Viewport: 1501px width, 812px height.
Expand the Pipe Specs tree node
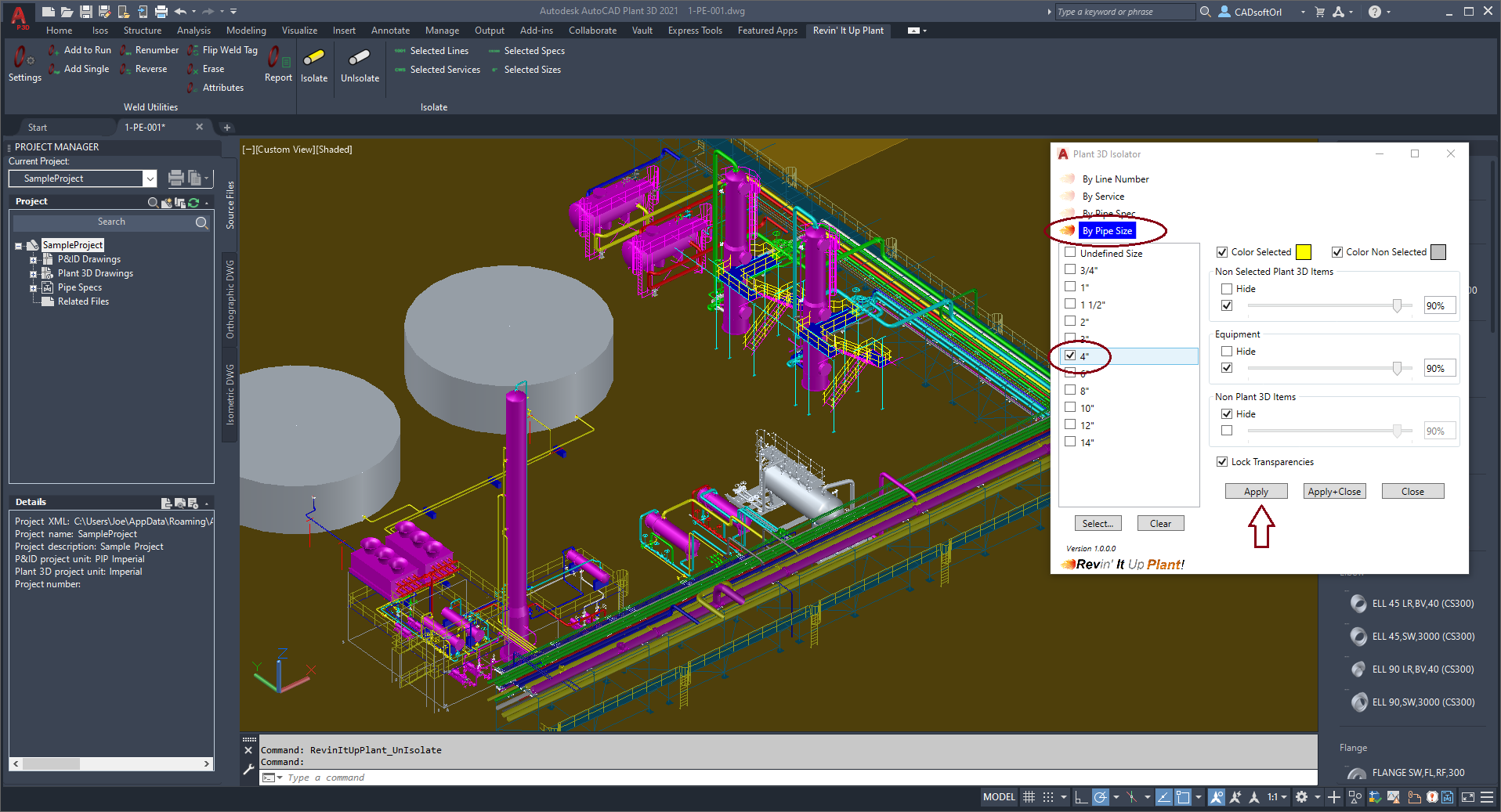point(33,288)
